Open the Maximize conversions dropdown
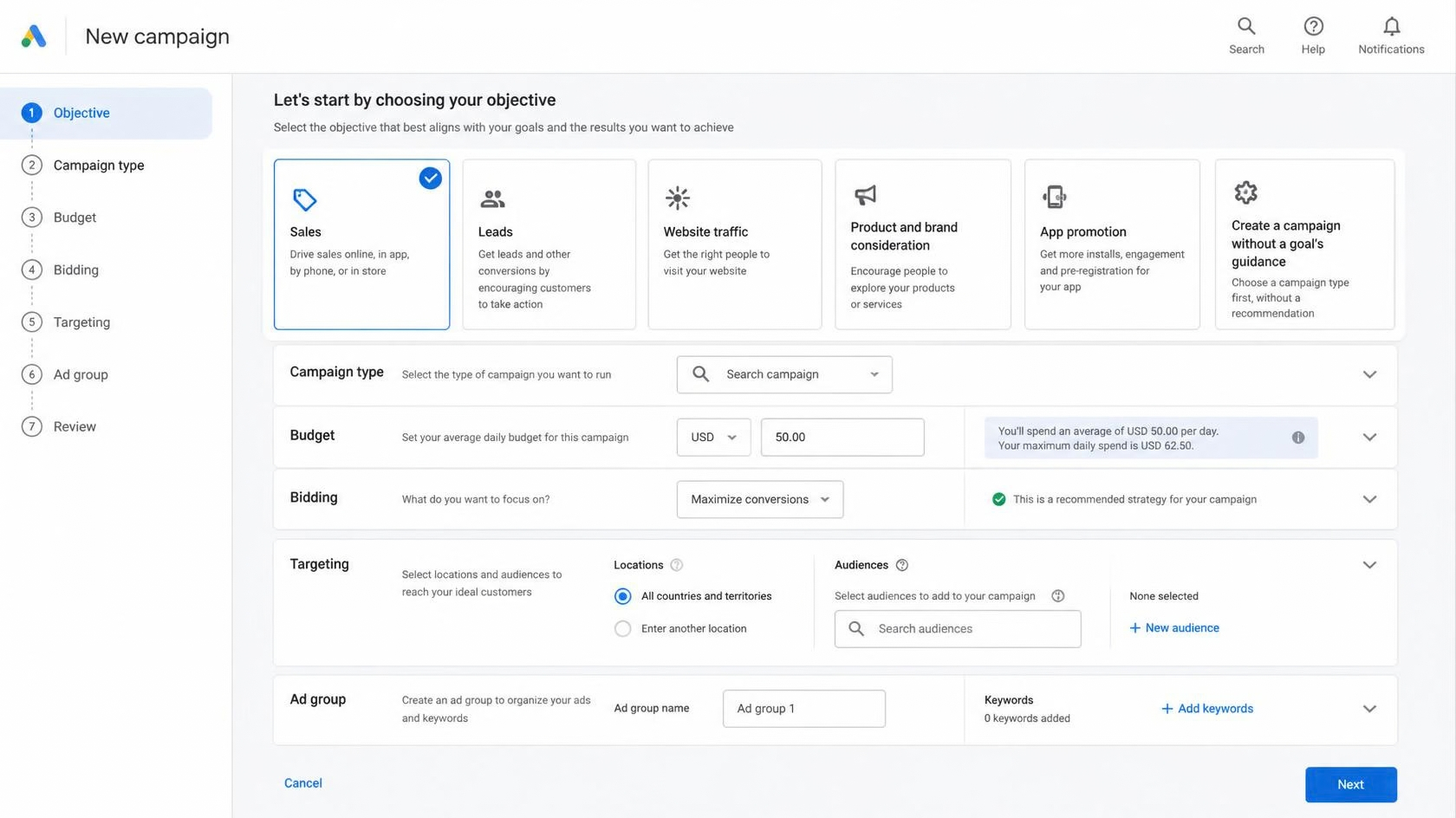 [760, 500]
